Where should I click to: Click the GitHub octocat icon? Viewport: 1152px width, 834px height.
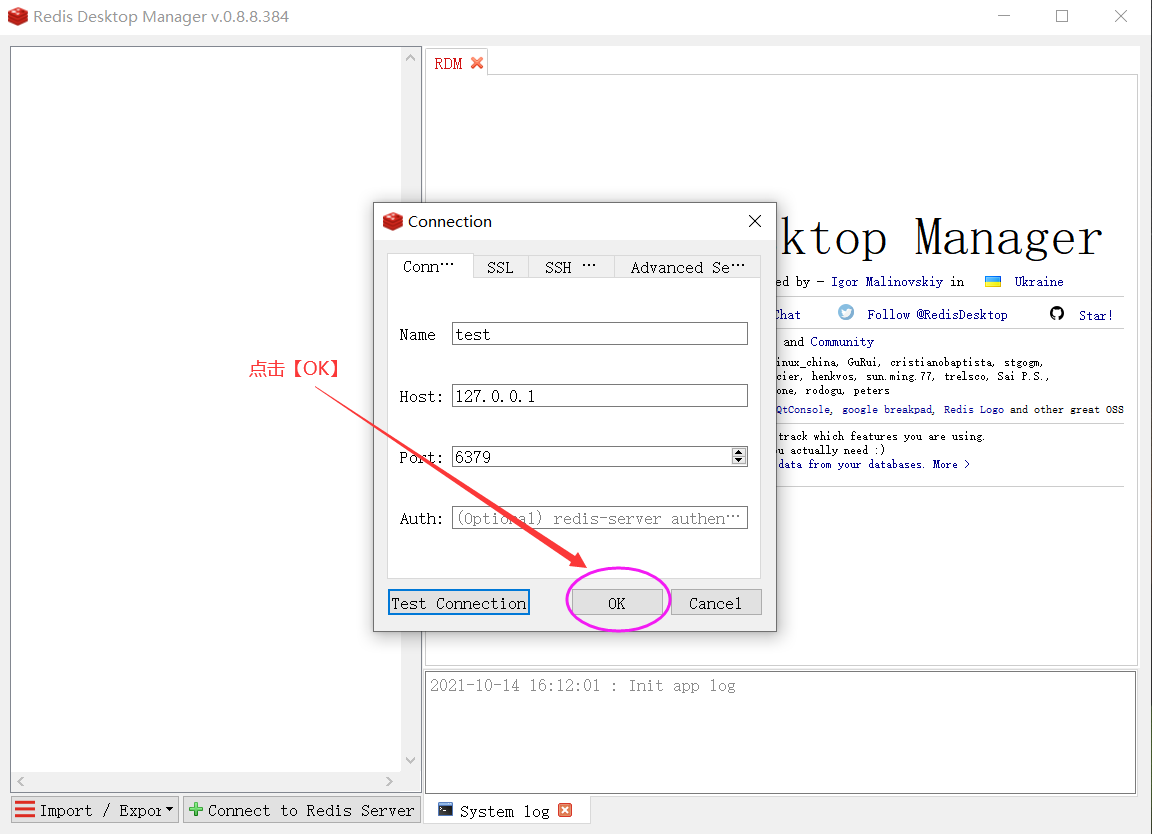1057,314
